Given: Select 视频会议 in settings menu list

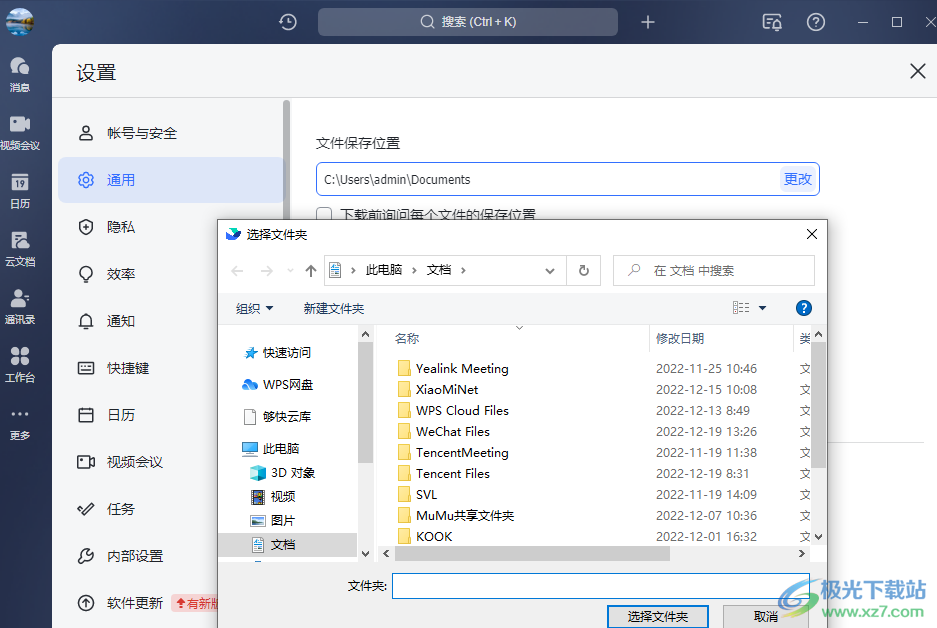Looking at the screenshot, I should click(137, 462).
